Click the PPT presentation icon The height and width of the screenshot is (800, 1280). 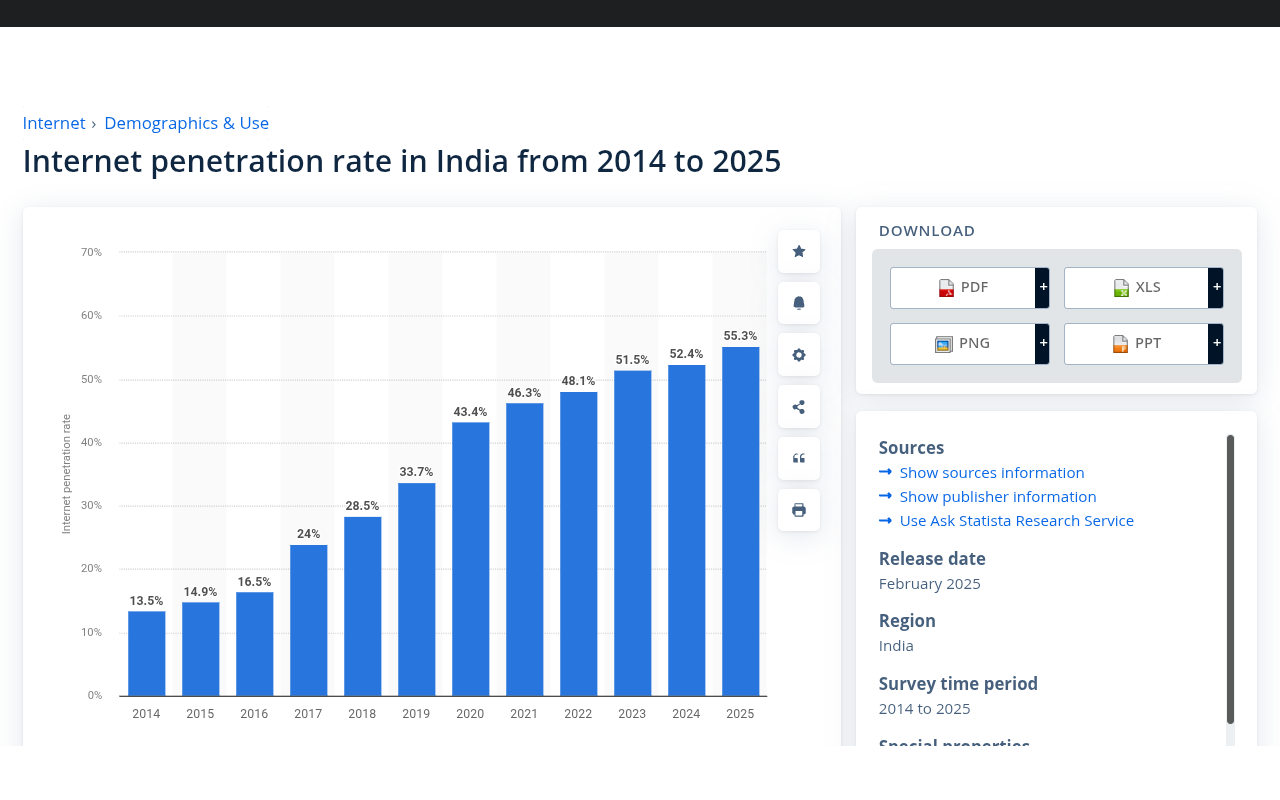pos(1120,344)
